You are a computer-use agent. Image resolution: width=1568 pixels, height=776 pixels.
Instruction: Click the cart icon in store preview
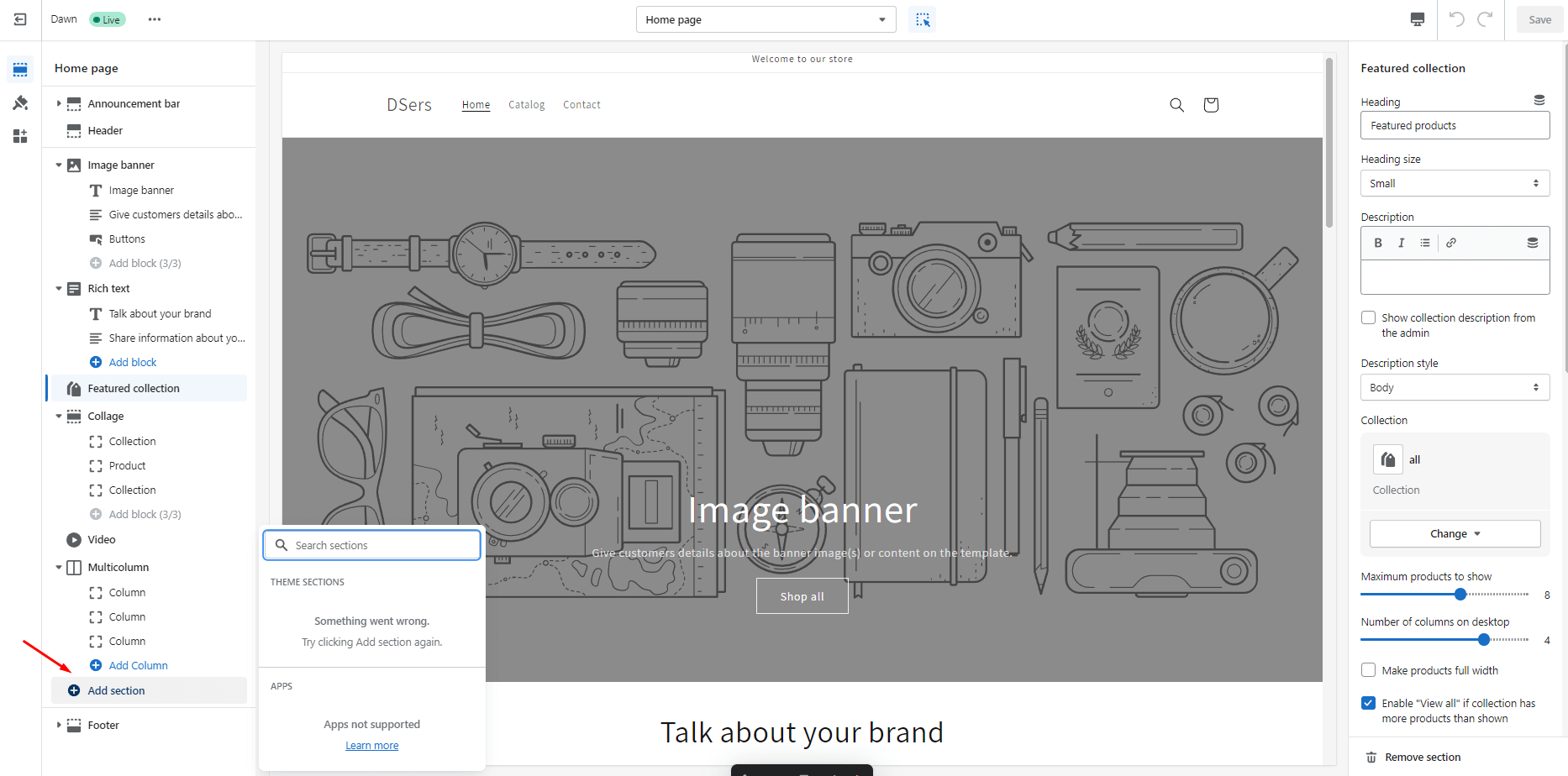pyautogui.click(x=1211, y=105)
